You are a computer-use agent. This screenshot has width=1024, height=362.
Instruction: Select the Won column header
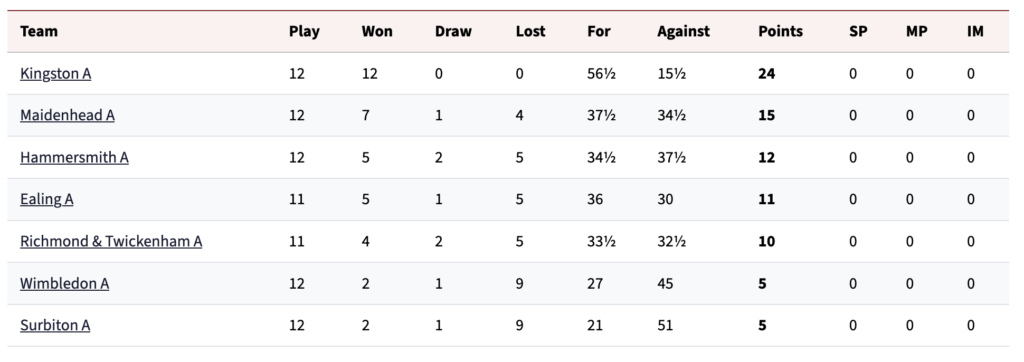(377, 31)
